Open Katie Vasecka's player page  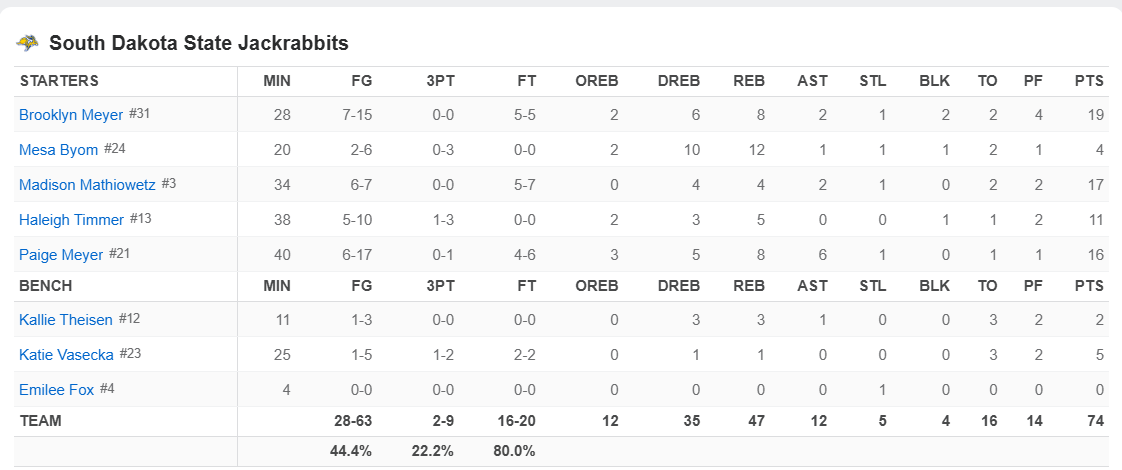click(x=66, y=355)
